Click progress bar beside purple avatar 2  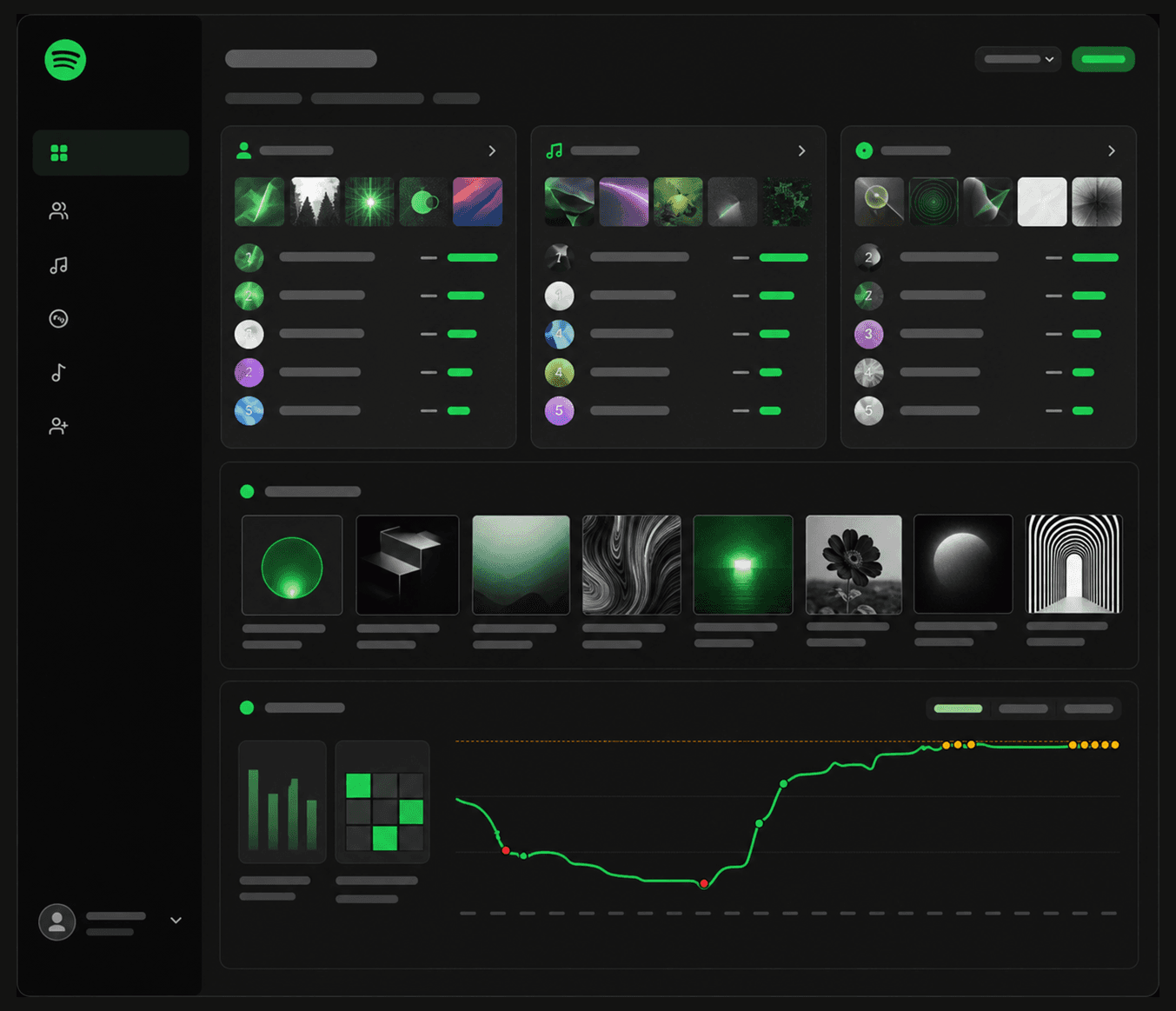pyautogui.click(x=460, y=372)
